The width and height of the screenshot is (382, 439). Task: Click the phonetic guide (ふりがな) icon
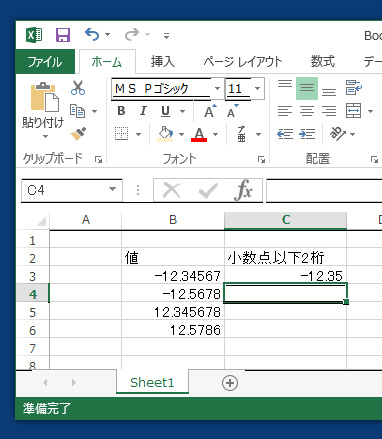coord(241,134)
